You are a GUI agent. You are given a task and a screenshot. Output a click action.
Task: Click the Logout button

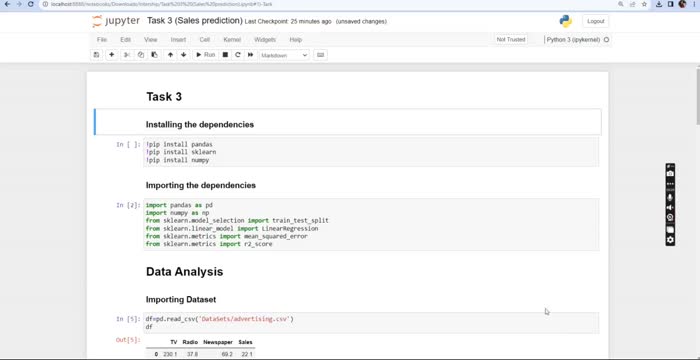[596, 21]
